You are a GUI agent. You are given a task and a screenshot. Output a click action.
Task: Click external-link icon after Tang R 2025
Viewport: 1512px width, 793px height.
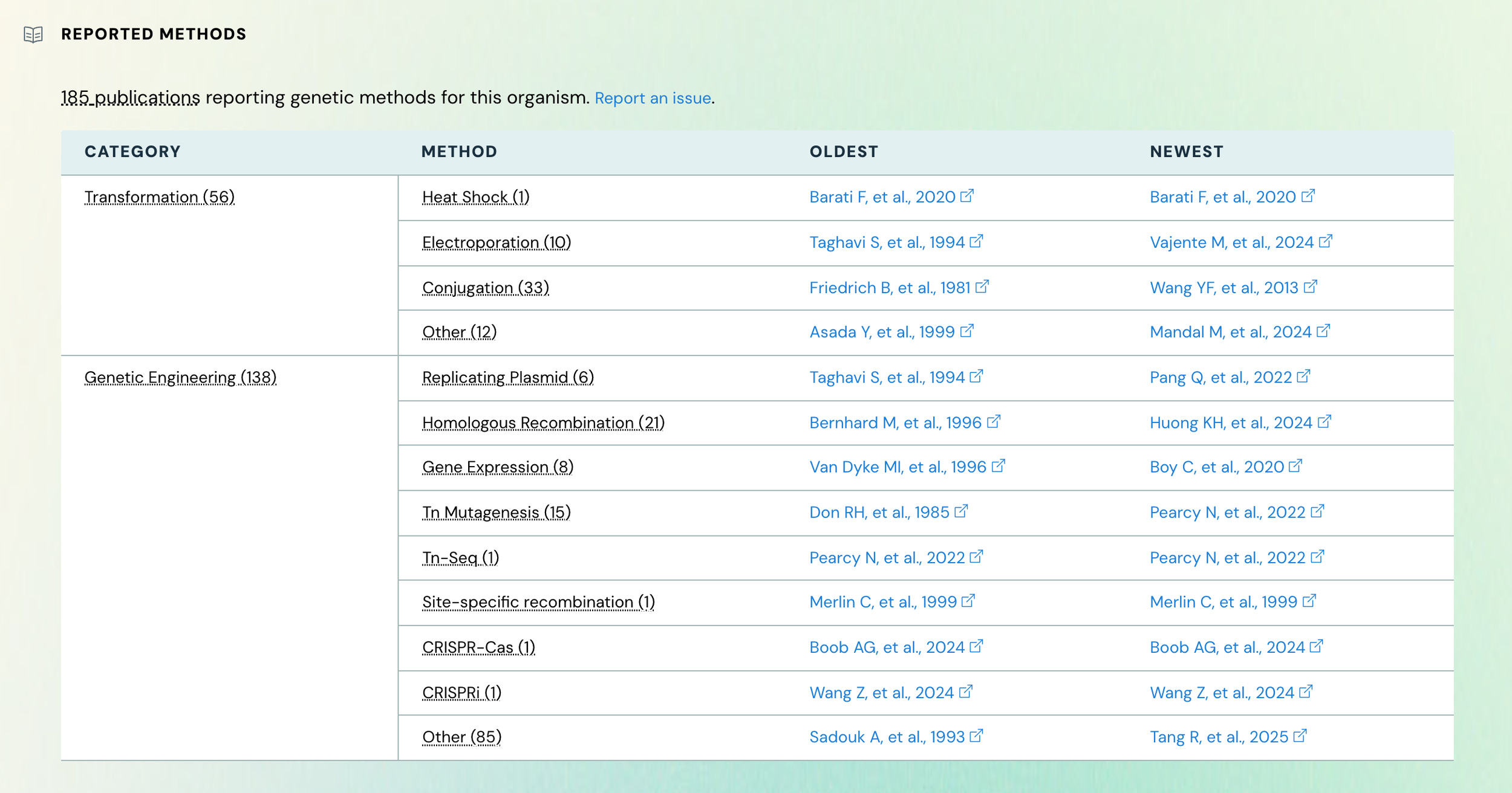[x=1300, y=736]
